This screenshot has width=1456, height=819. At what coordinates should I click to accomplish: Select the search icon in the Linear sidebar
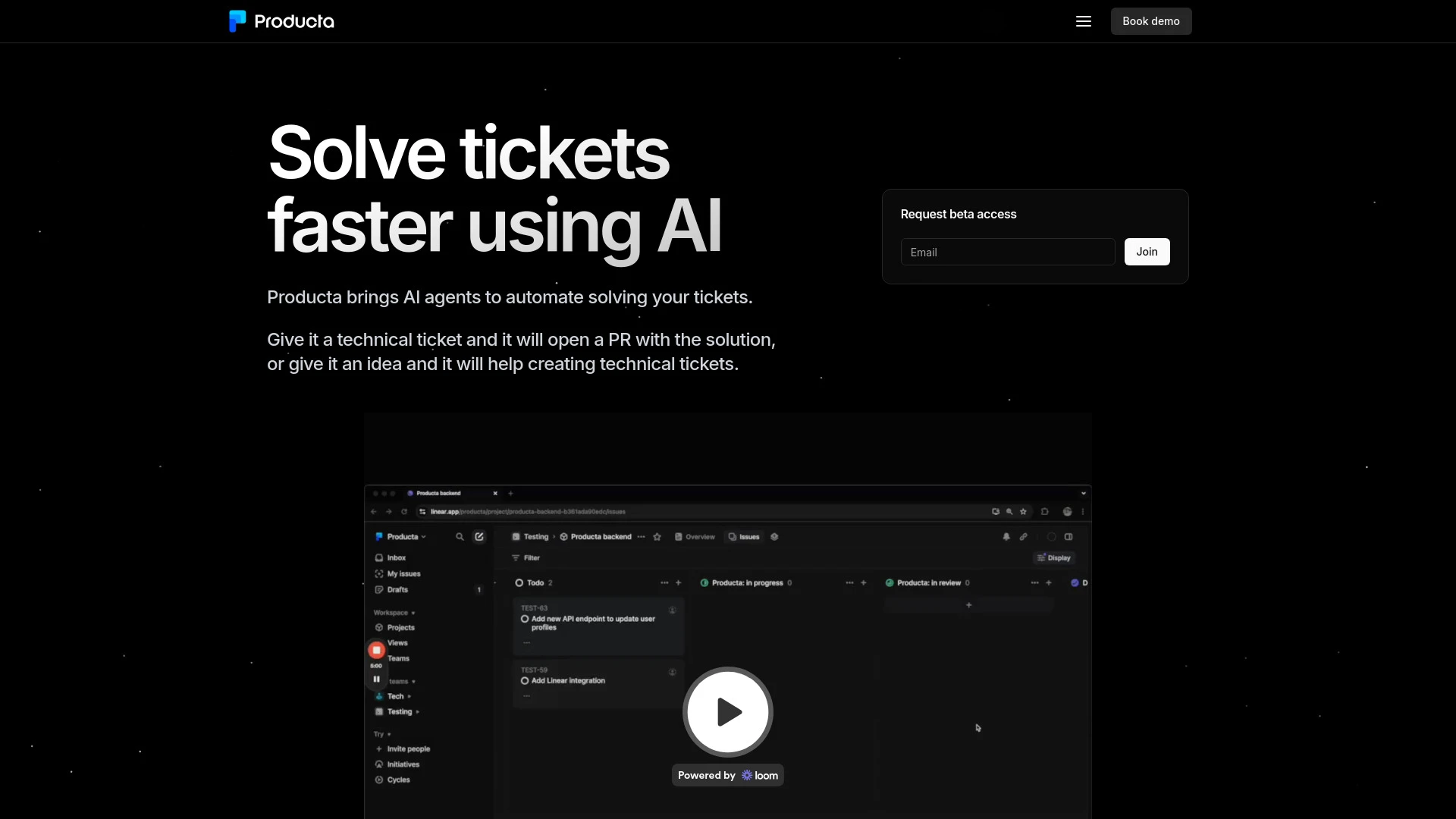click(x=460, y=536)
